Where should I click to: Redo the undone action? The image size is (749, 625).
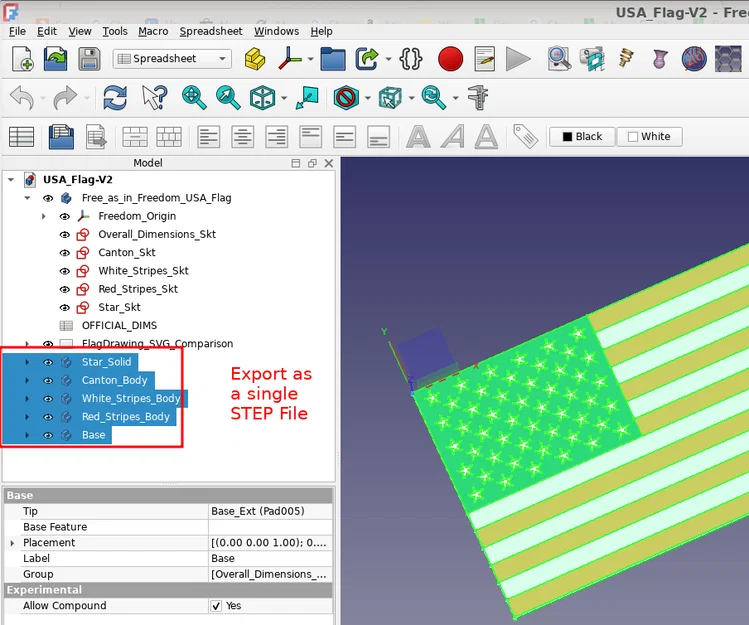tap(65, 97)
